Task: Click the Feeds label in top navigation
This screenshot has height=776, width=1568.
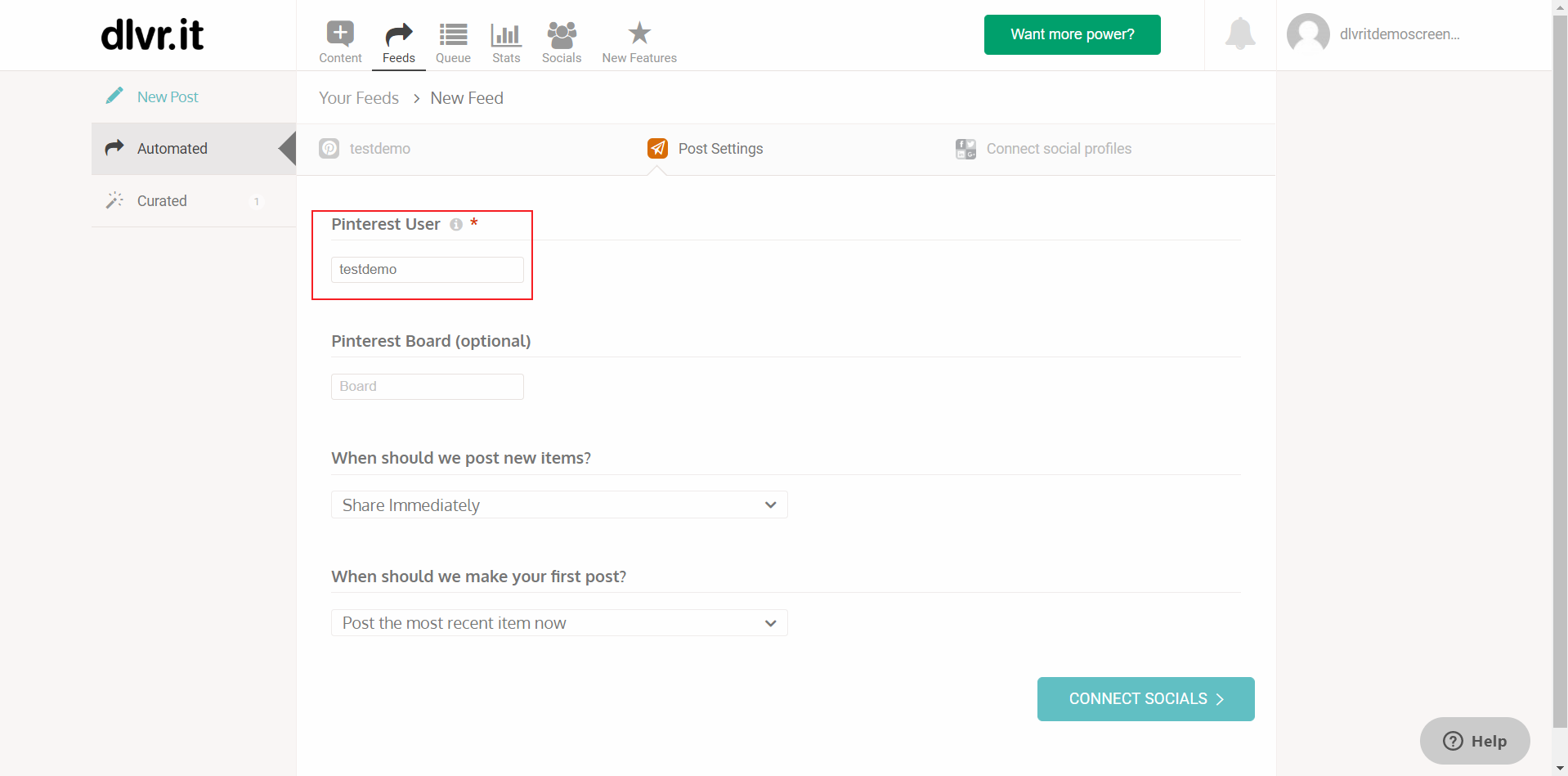Action: (x=398, y=58)
